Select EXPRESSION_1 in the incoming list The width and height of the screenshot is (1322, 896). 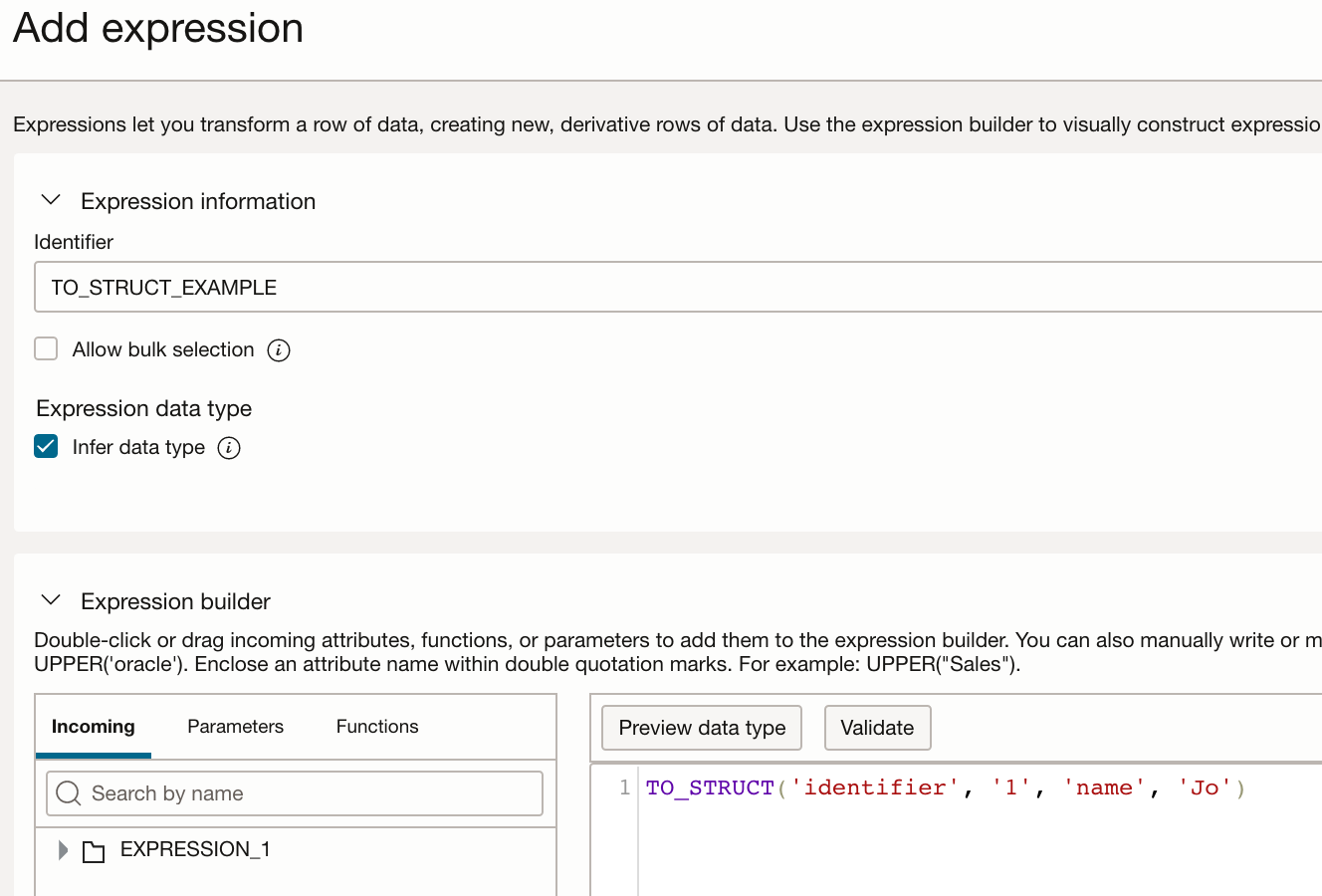(195, 849)
